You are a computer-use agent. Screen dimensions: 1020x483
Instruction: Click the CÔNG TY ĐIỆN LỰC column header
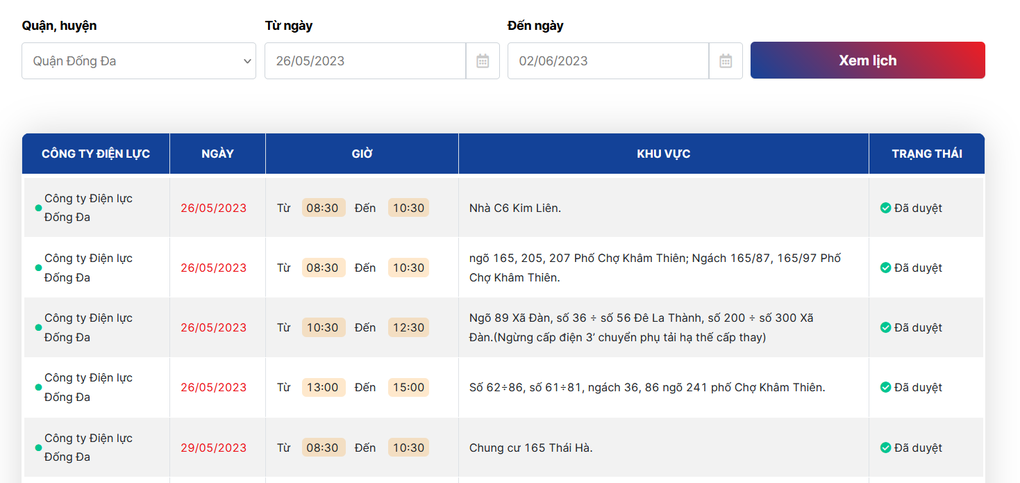96,154
